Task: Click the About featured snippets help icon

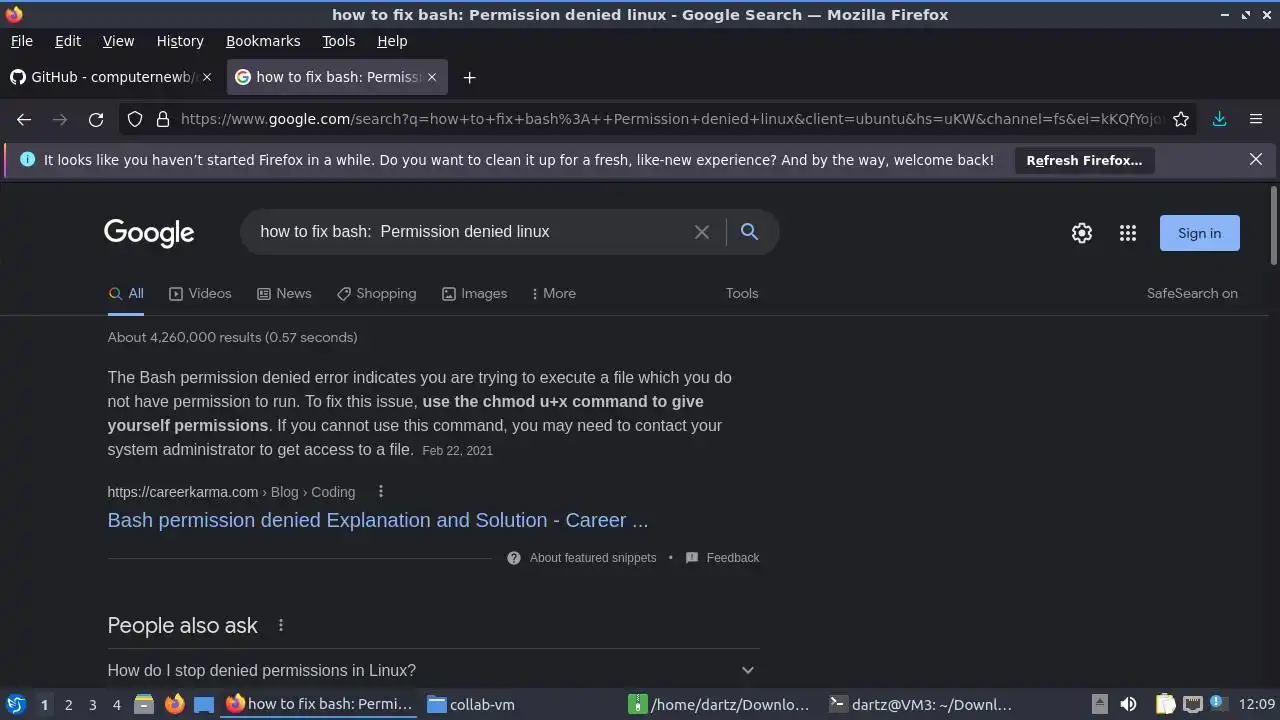Action: click(514, 558)
